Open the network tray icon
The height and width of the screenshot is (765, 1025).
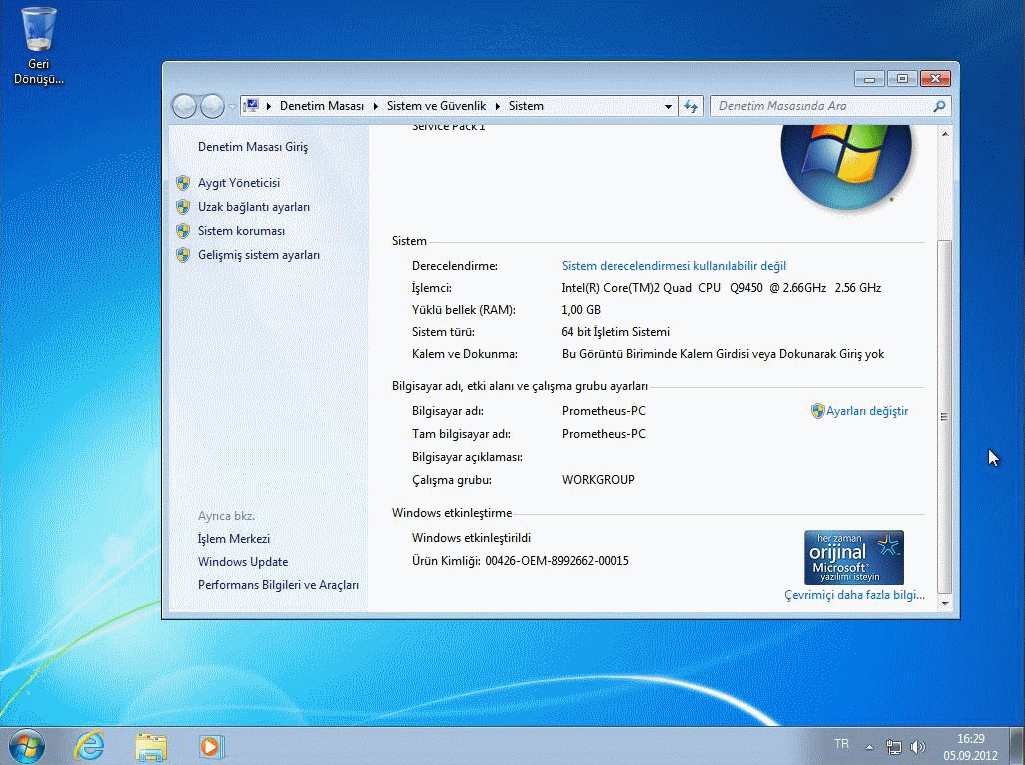pos(894,747)
